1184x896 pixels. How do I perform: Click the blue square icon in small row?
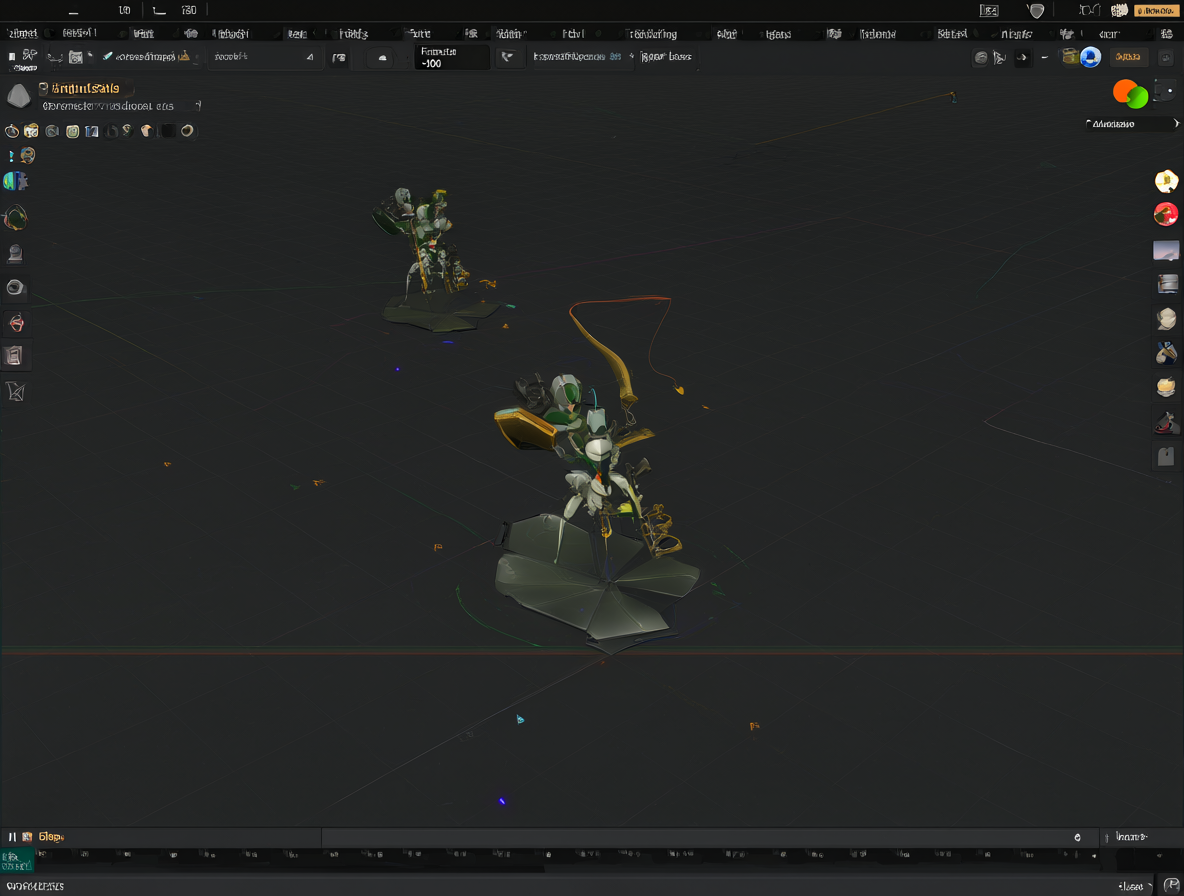(x=91, y=131)
